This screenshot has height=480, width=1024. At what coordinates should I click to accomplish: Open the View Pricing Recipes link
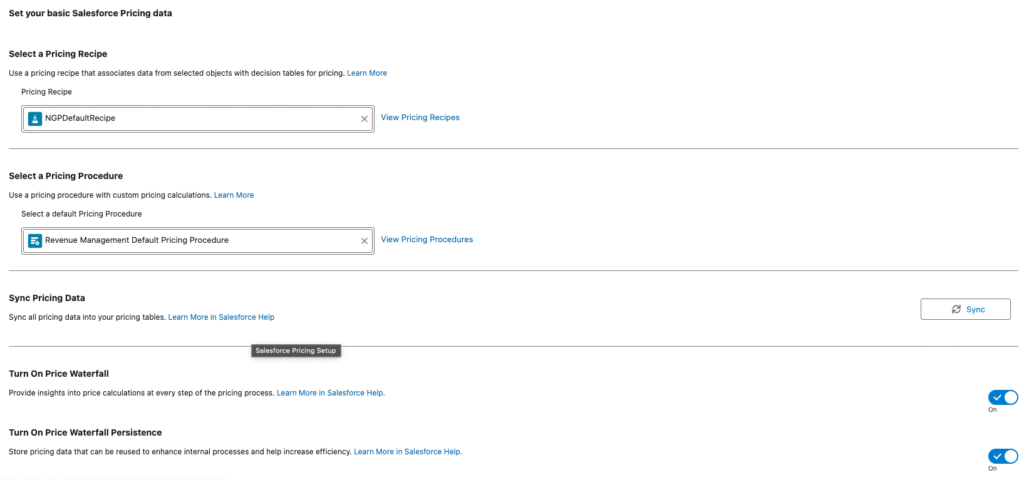coord(420,117)
